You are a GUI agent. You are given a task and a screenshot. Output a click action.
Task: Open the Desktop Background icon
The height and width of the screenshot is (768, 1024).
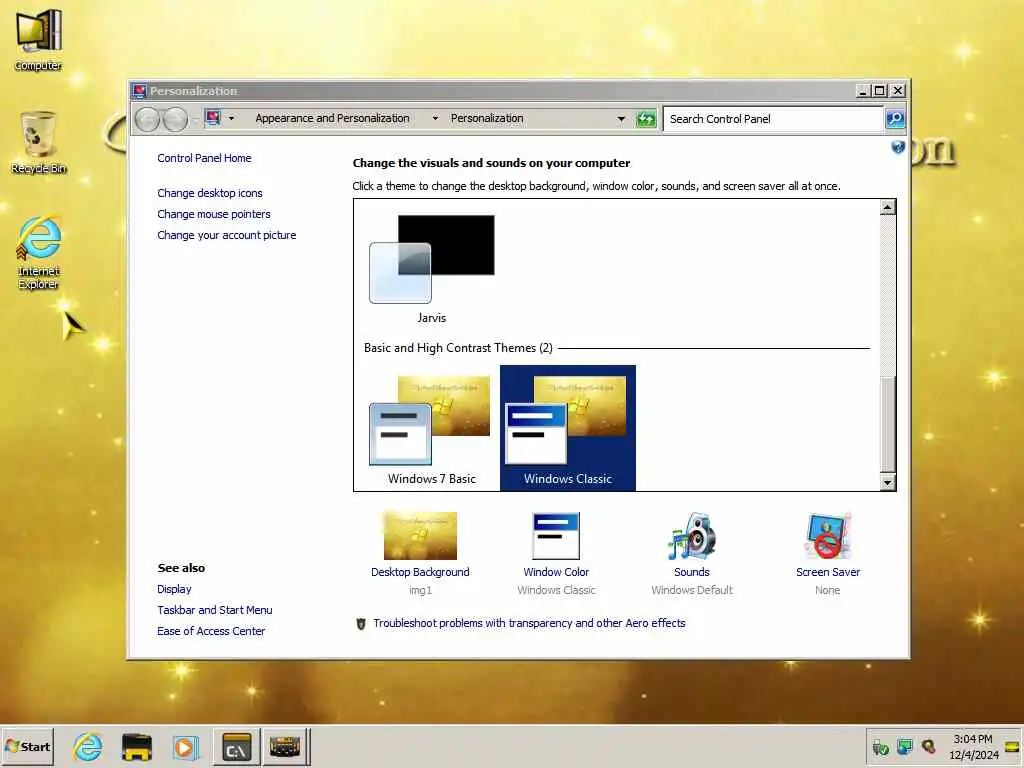(420, 536)
